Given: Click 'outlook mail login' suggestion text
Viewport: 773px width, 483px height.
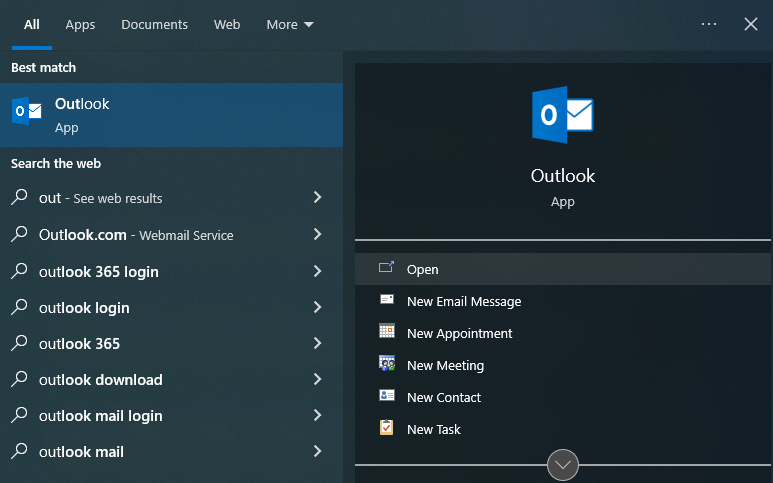Looking at the screenshot, I should pyautogui.click(x=101, y=415).
